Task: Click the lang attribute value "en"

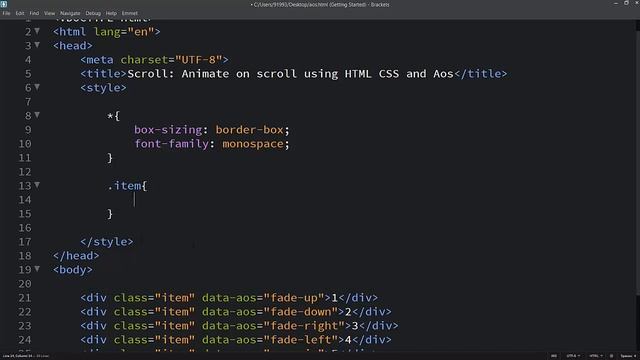Action: 141,32
